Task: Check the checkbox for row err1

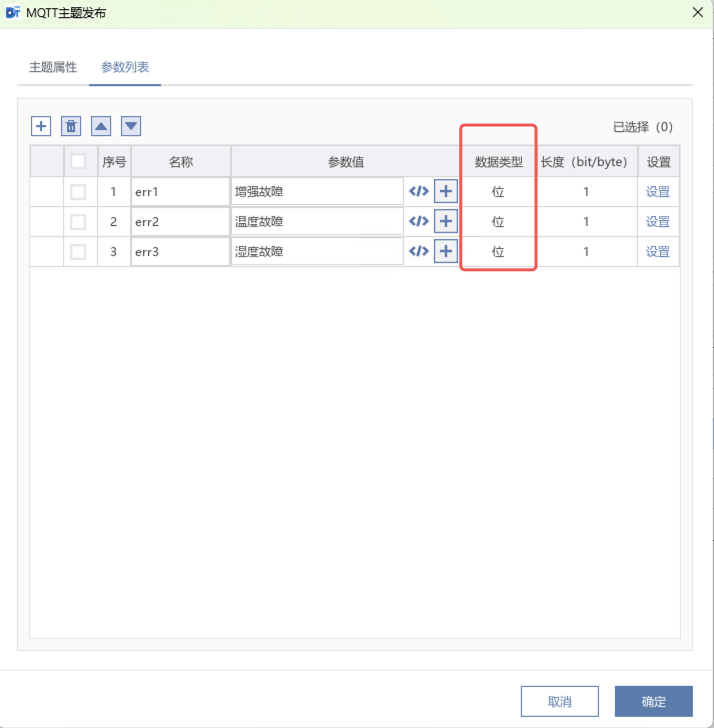Action: (x=78, y=192)
